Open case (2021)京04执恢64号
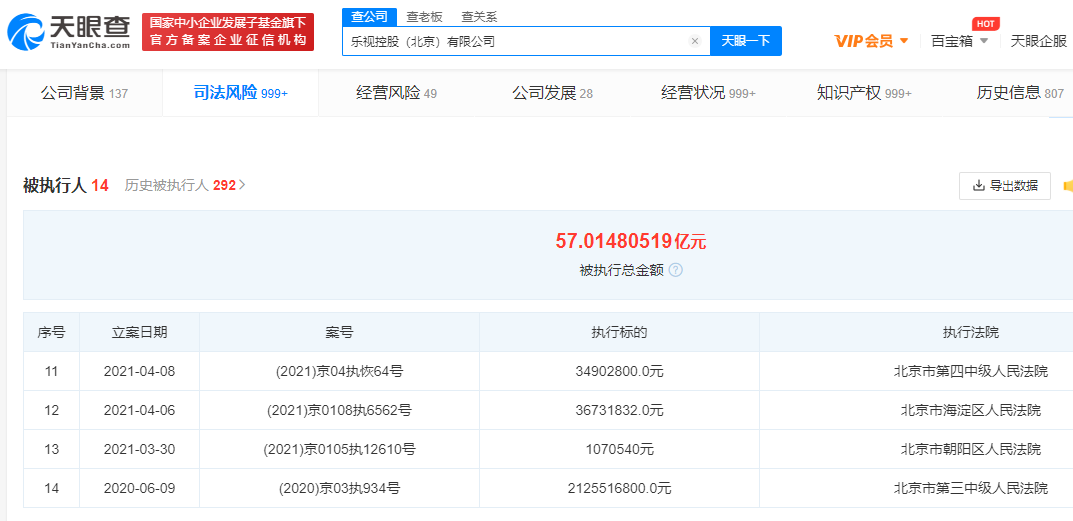Viewport: 1073px width, 521px height. pyautogui.click(x=339, y=372)
